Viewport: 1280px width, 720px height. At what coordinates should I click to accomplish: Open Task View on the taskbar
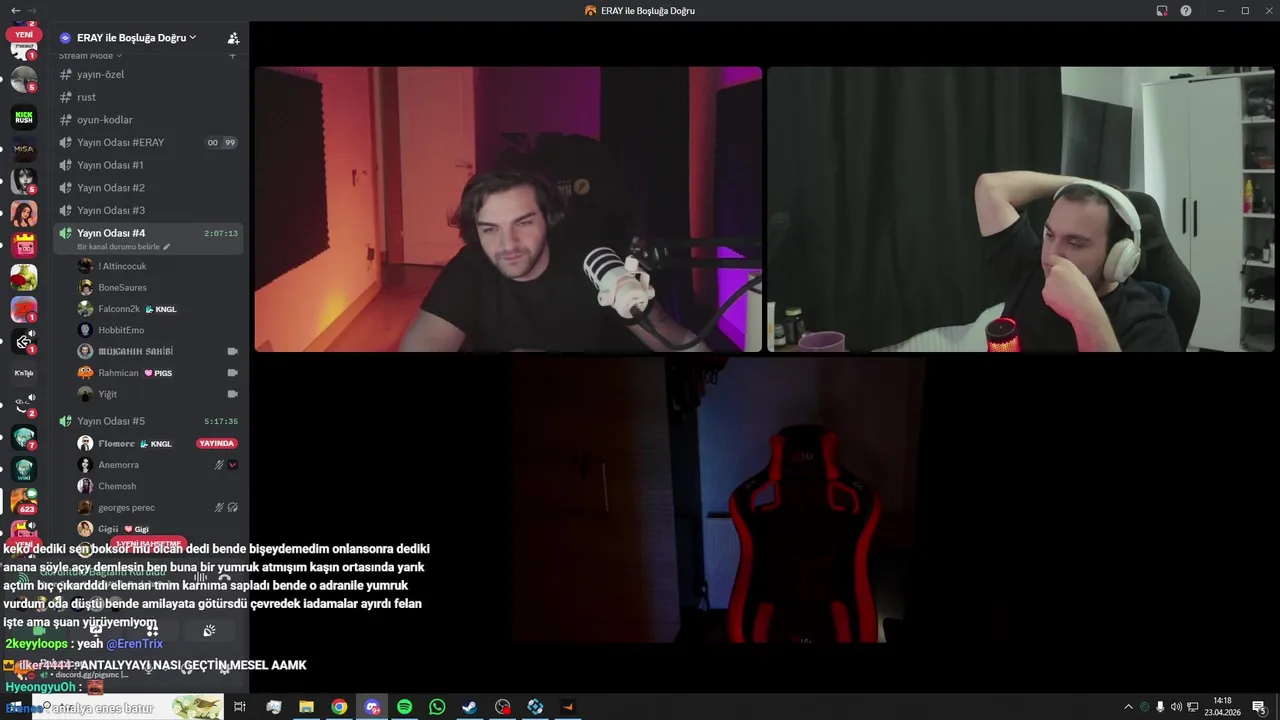(x=240, y=707)
